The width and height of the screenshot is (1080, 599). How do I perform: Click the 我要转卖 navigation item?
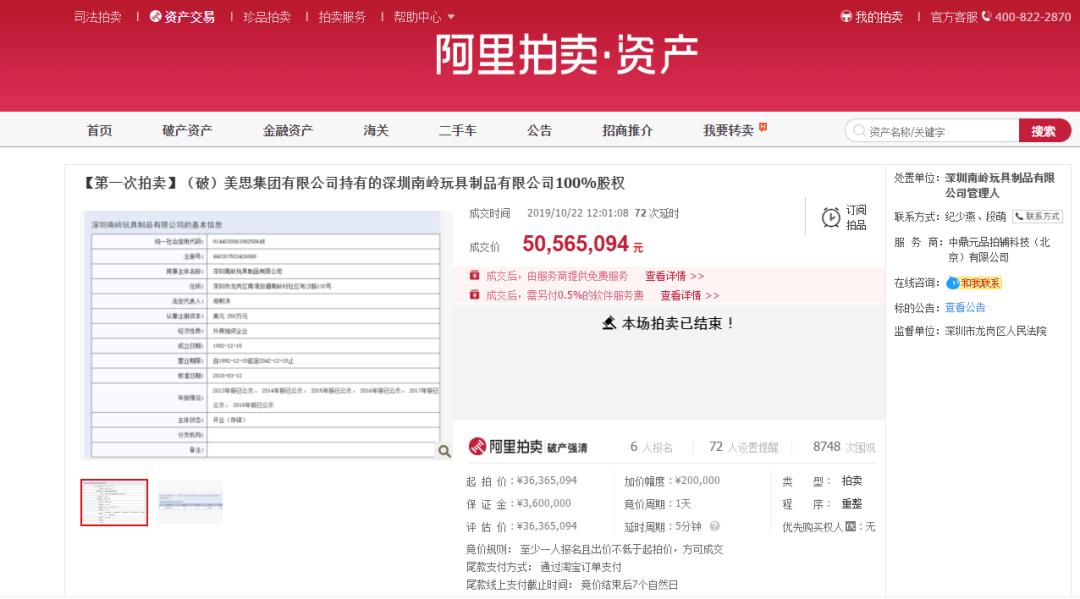pyautogui.click(x=728, y=130)
